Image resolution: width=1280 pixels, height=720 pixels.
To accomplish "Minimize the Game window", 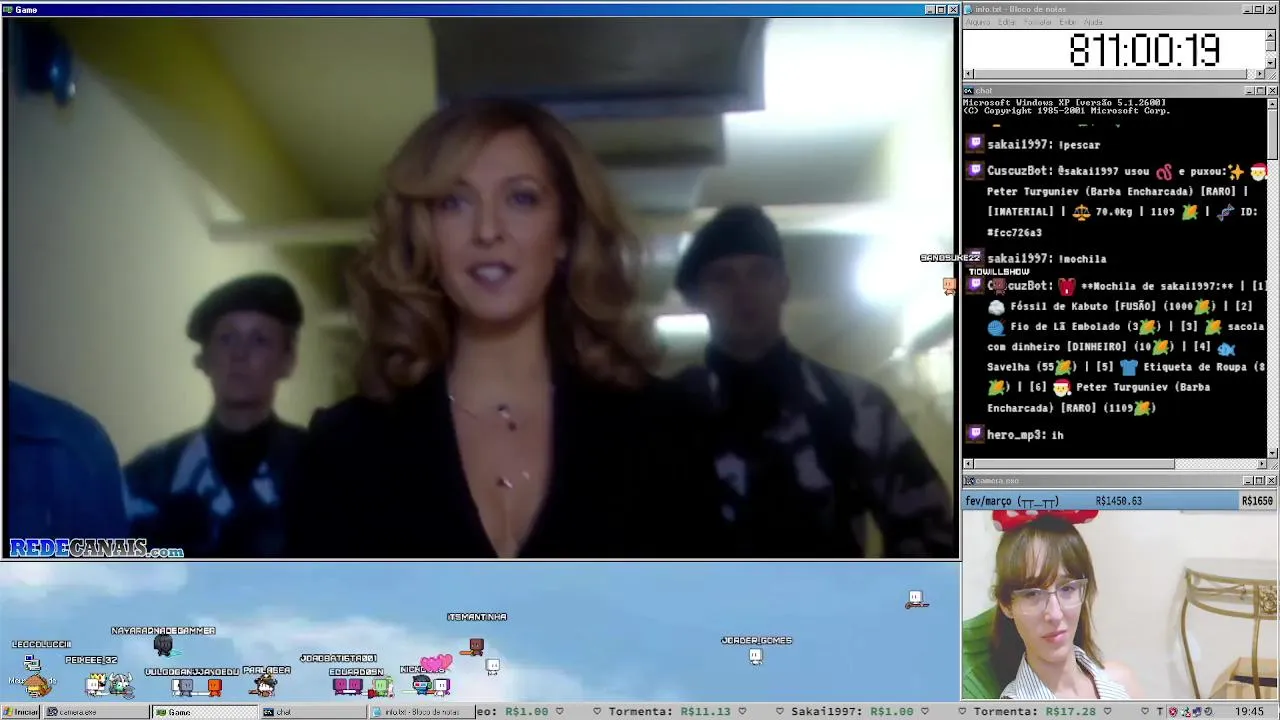I will point(929,10).
